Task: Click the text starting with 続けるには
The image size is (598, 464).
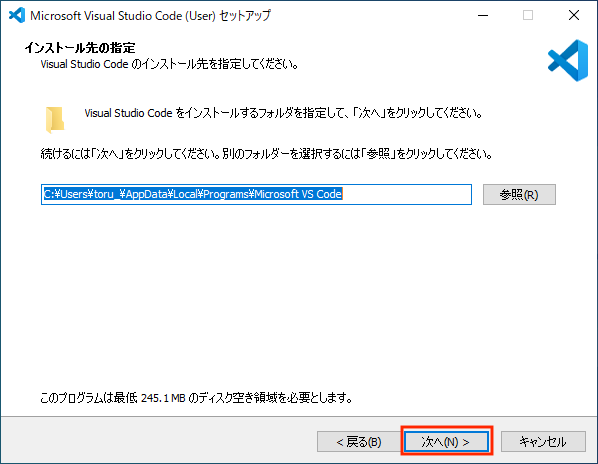Action: [x=266, y=154]
